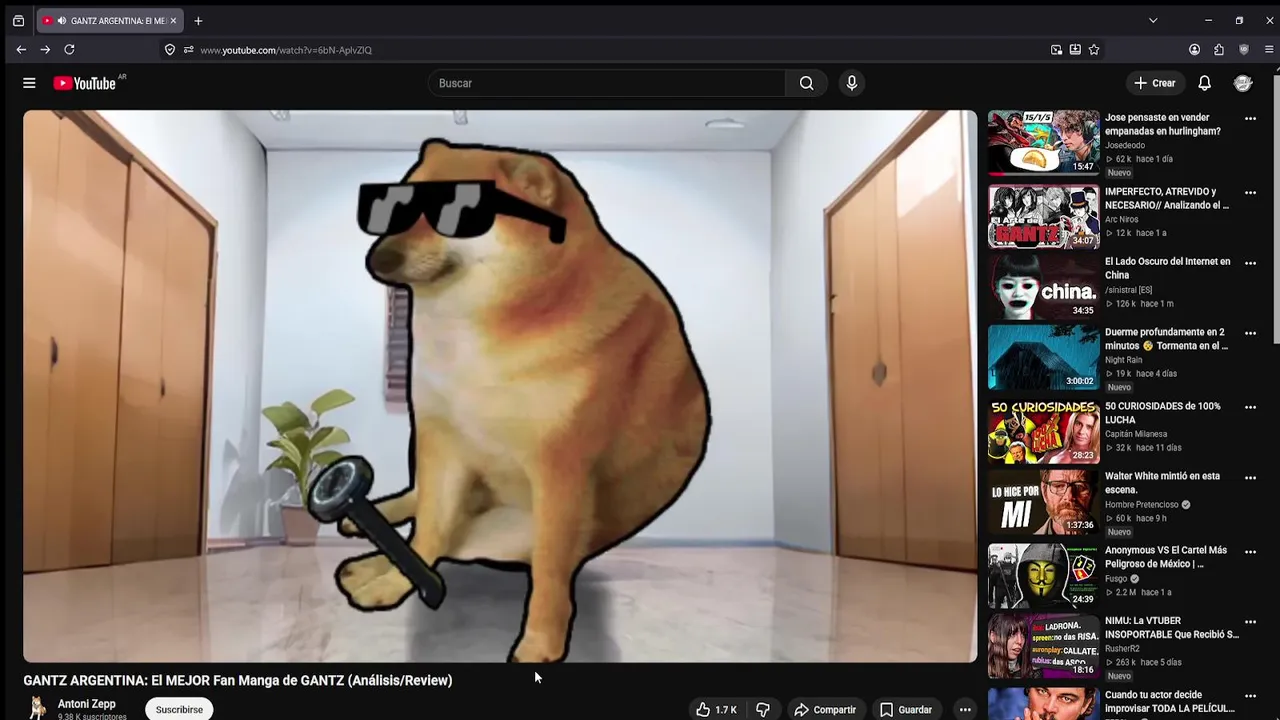Open the browser application menu
The image size is (1280, 720).
point(1269,49)
